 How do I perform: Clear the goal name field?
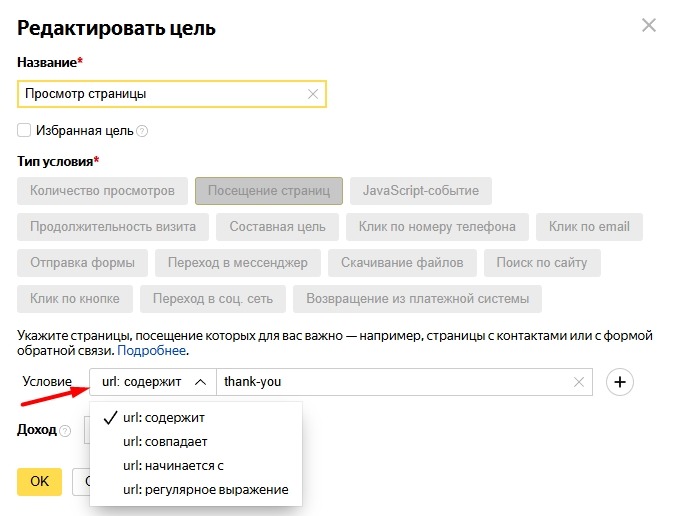coord(313,94)
